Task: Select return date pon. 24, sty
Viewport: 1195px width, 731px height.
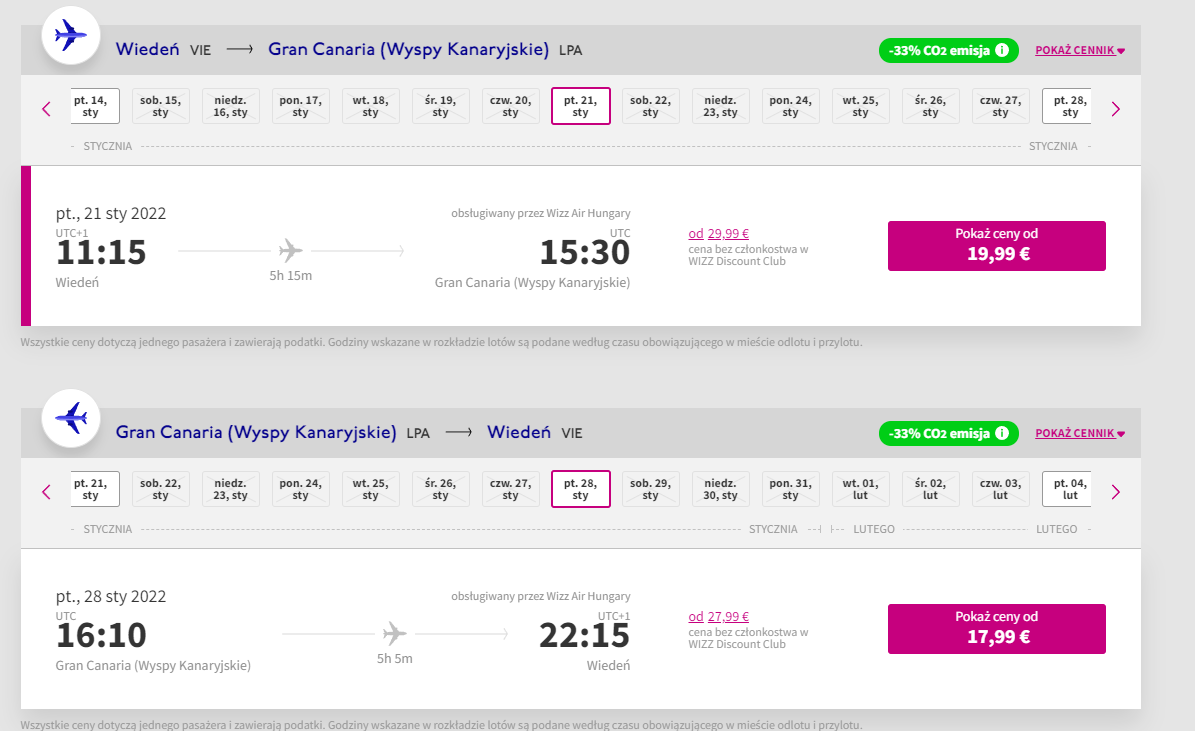Action: tap(301, 489)
